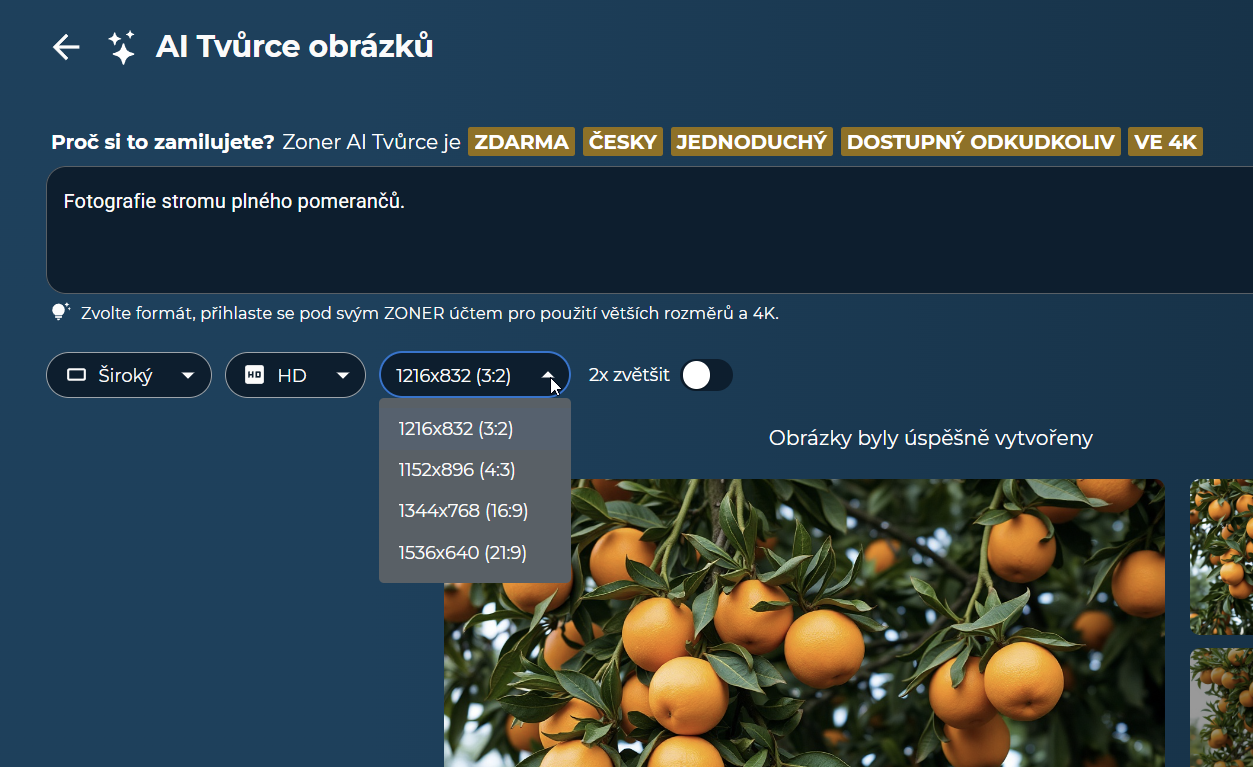Image resolution: width=1253 pixels, height=767 pixels.
Task: Click the ZDARMA badge
Action: coord(521,142)
